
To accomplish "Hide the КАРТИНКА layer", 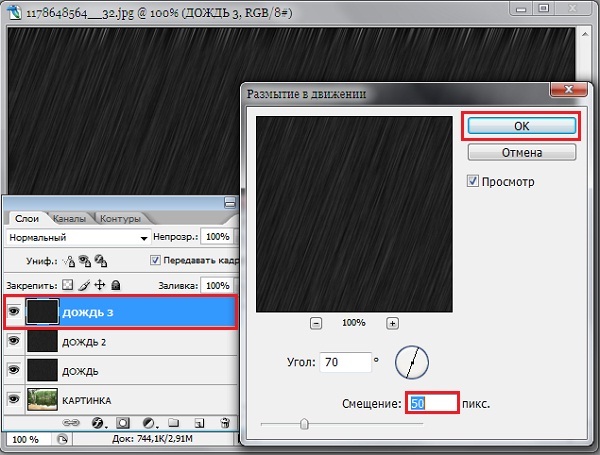I will pos(14,399).
